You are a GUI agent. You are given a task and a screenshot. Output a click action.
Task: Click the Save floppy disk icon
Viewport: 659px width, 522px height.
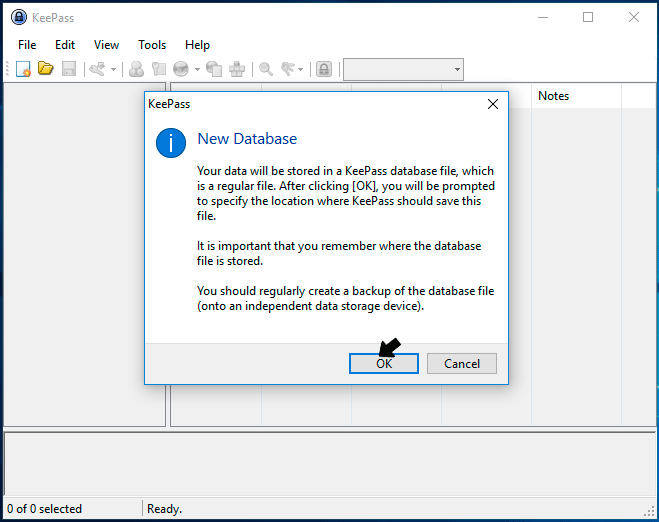69,69
